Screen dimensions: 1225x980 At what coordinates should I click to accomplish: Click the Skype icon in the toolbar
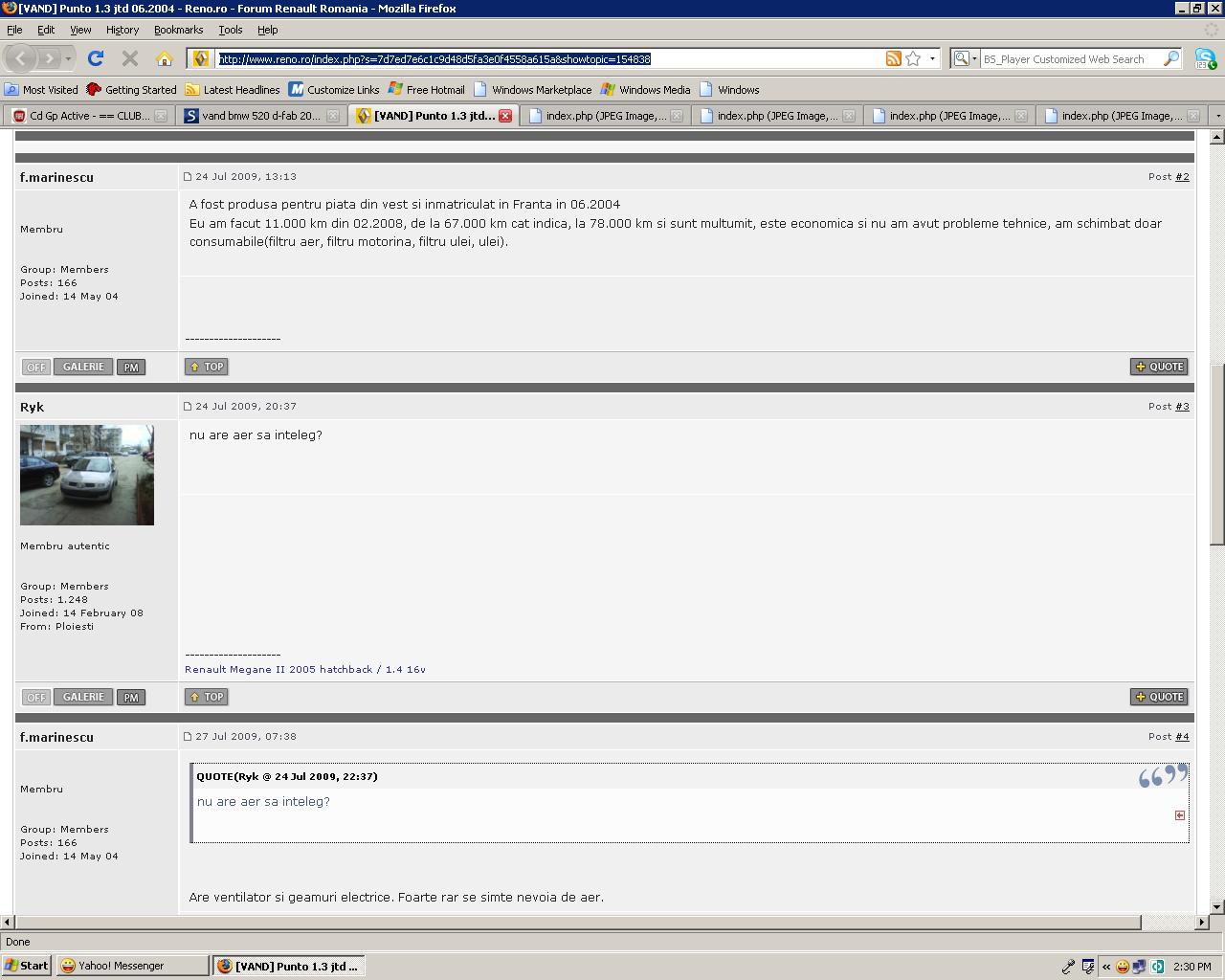coord(1205,58)
